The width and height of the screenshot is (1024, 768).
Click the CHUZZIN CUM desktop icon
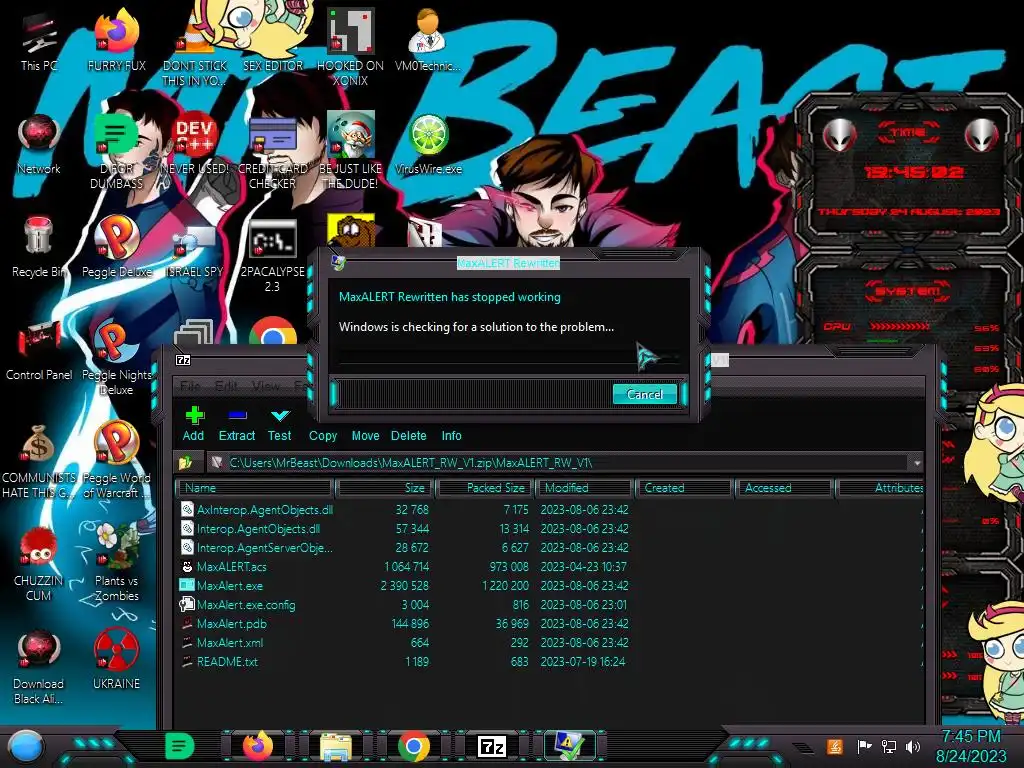[x=39, y=564]
